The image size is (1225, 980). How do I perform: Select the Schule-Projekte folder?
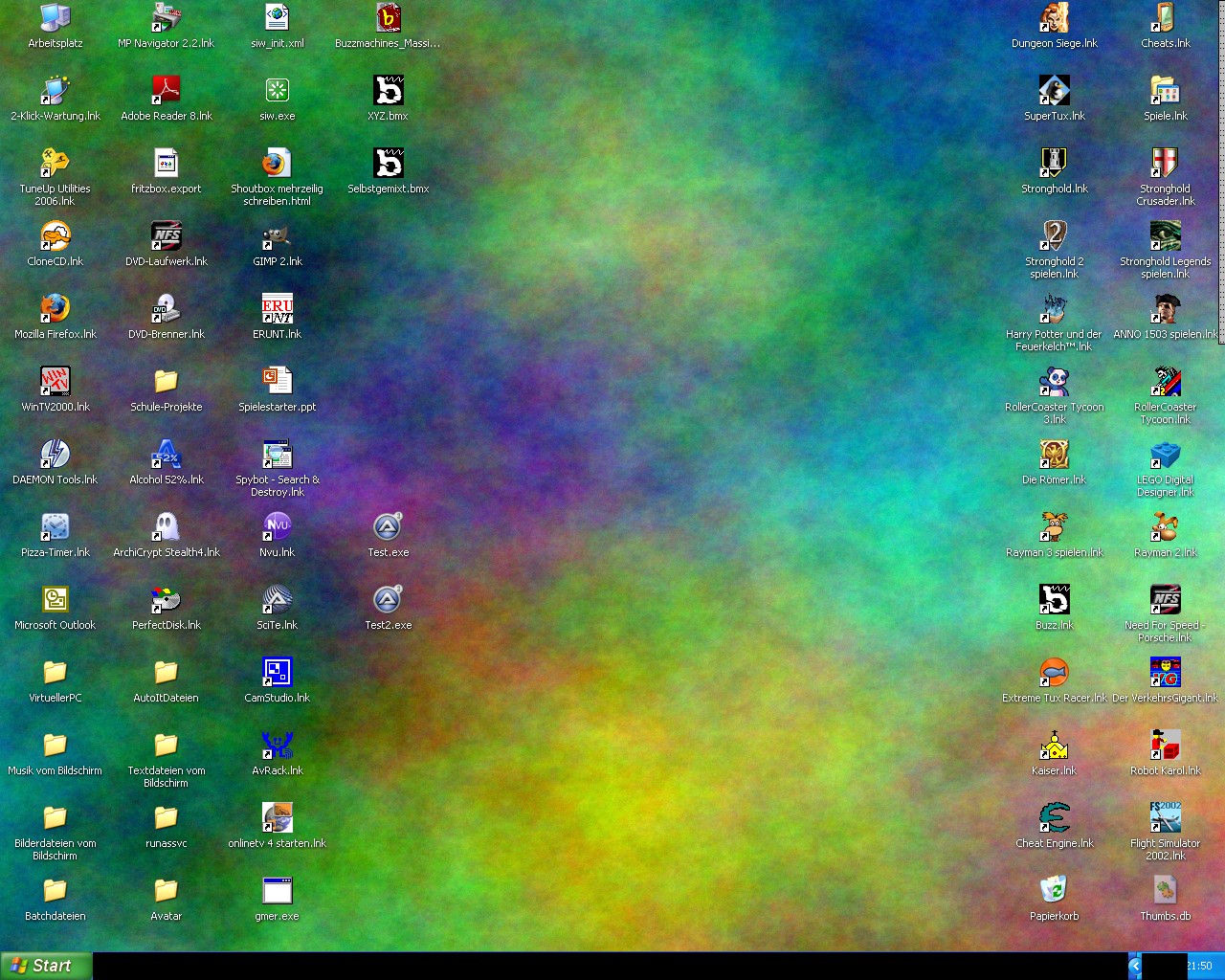coord(167,382)
